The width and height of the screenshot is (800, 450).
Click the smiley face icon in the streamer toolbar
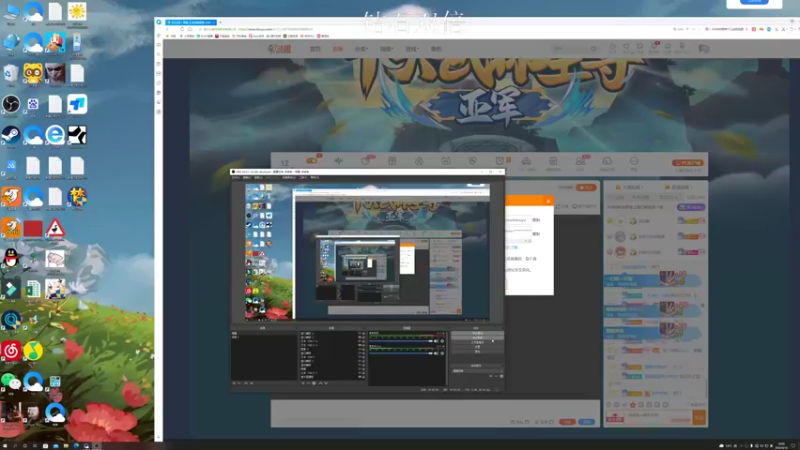click(x=634, y=161)
